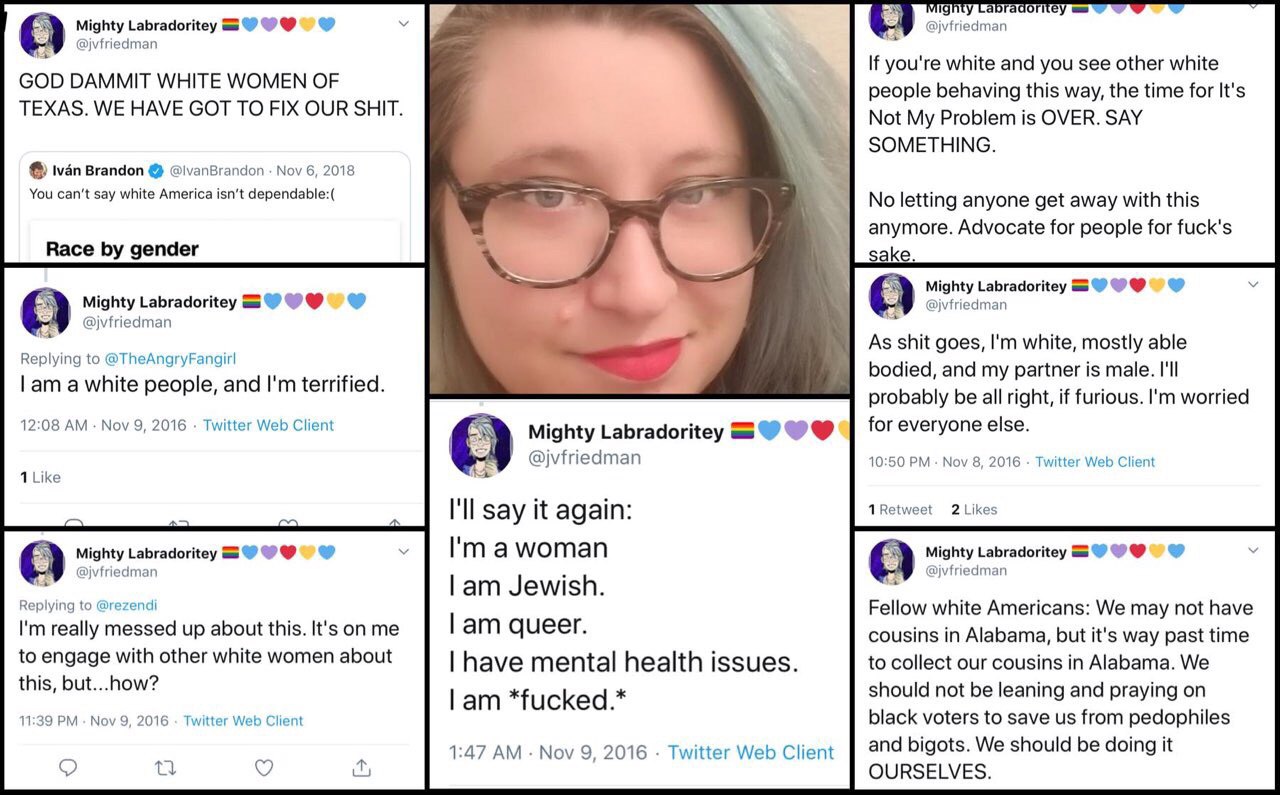View the 2 Likes on the 10:50 PM tweet
This screenshot has height=795, width=1280.
coord(974,509)
